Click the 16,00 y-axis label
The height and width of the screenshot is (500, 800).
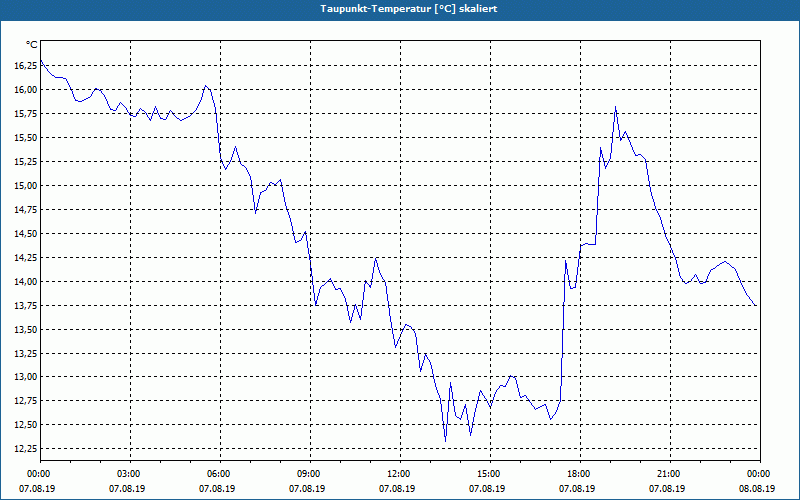(x=26, y=90)
